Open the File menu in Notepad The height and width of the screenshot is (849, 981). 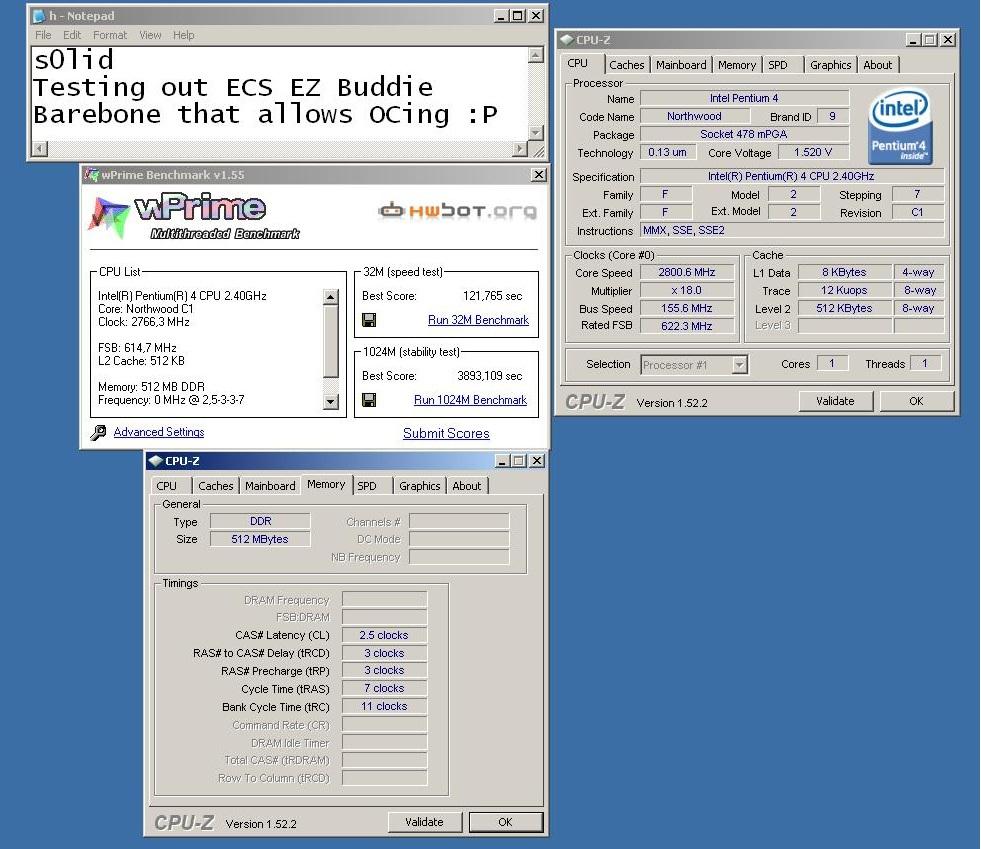43,35
